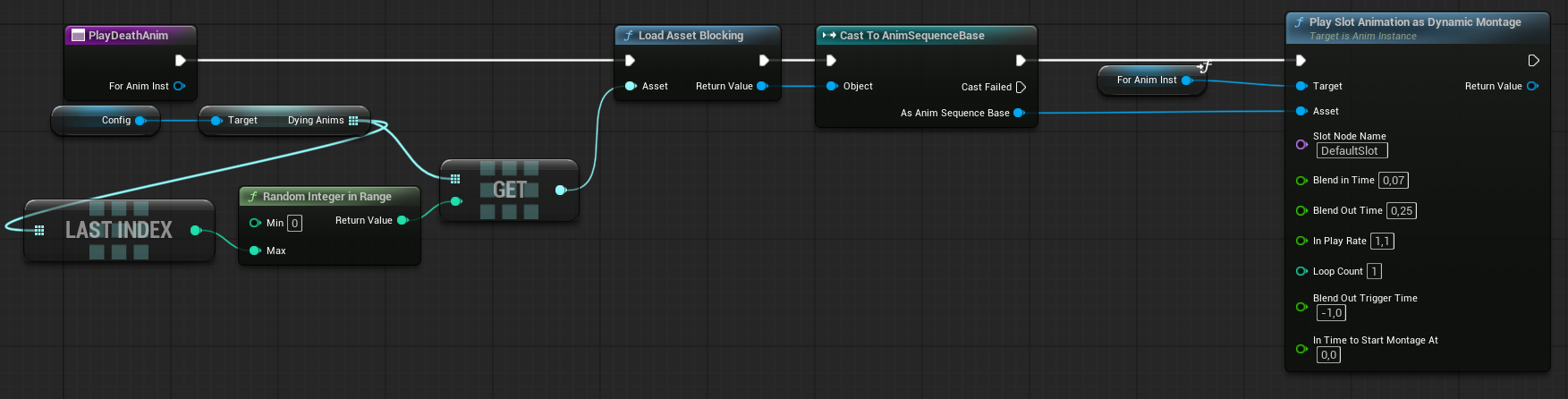Click the In Play Rate value field
1568x399 pixels.
(x=1382, y=242)
